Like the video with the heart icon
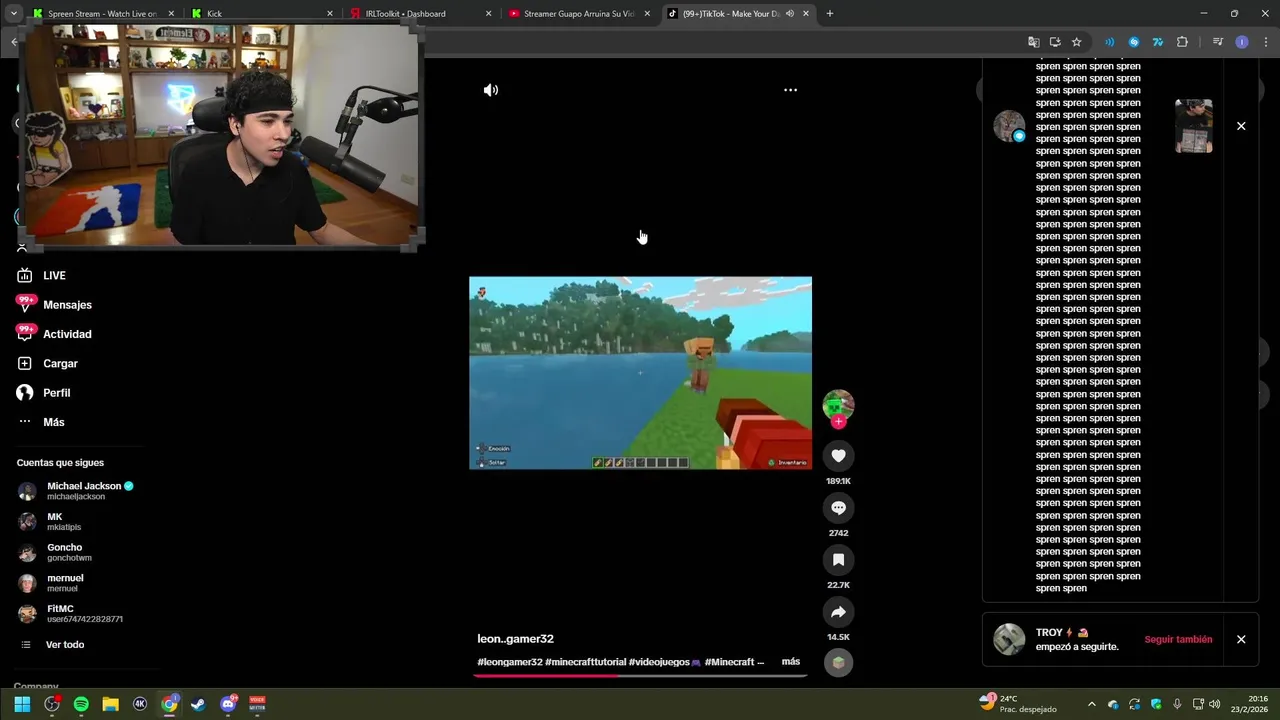Screen dimensions: 1280x720 click(x=838, y=456)
